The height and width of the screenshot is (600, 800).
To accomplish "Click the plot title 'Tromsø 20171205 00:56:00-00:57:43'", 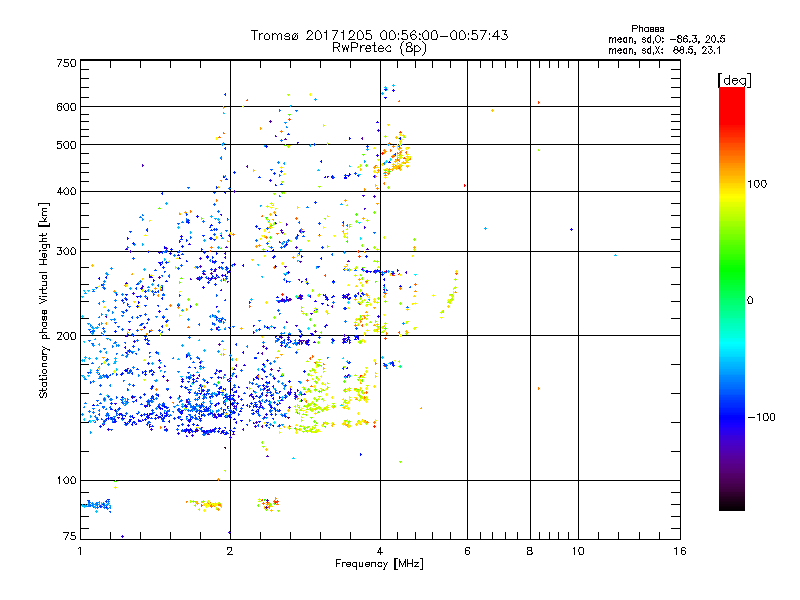I will tap(379, 35).
